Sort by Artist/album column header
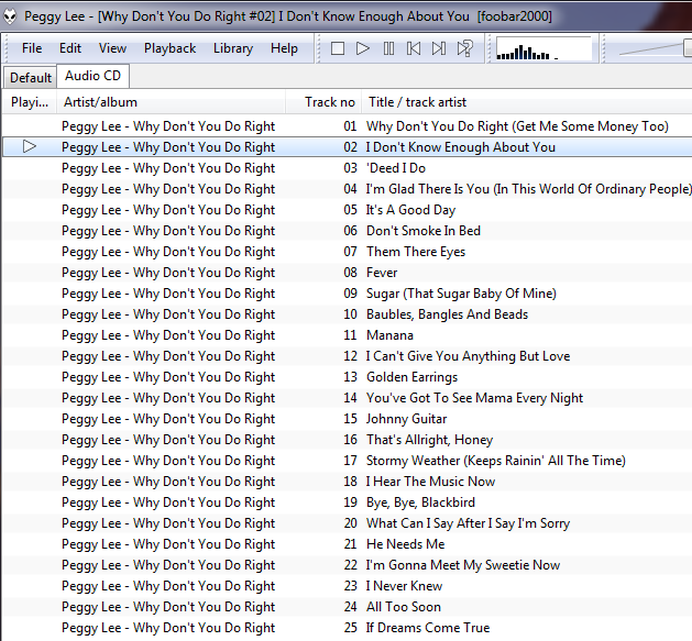This screenshot has width=692, height=641. click(171, 102)
